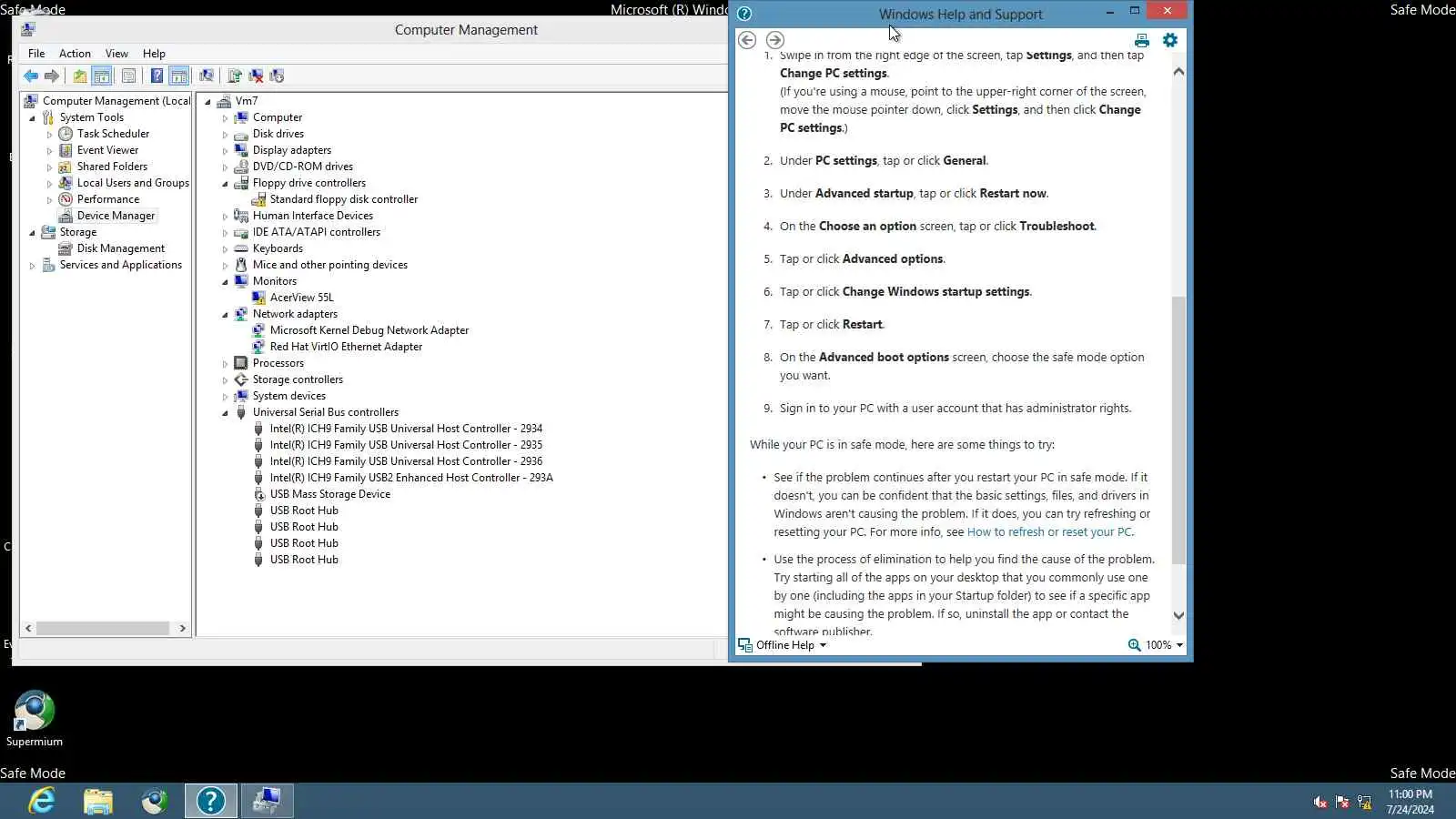Click the Action Center flag tray icon
This screenshot has width=1456, height=819.
point(1342,802)
